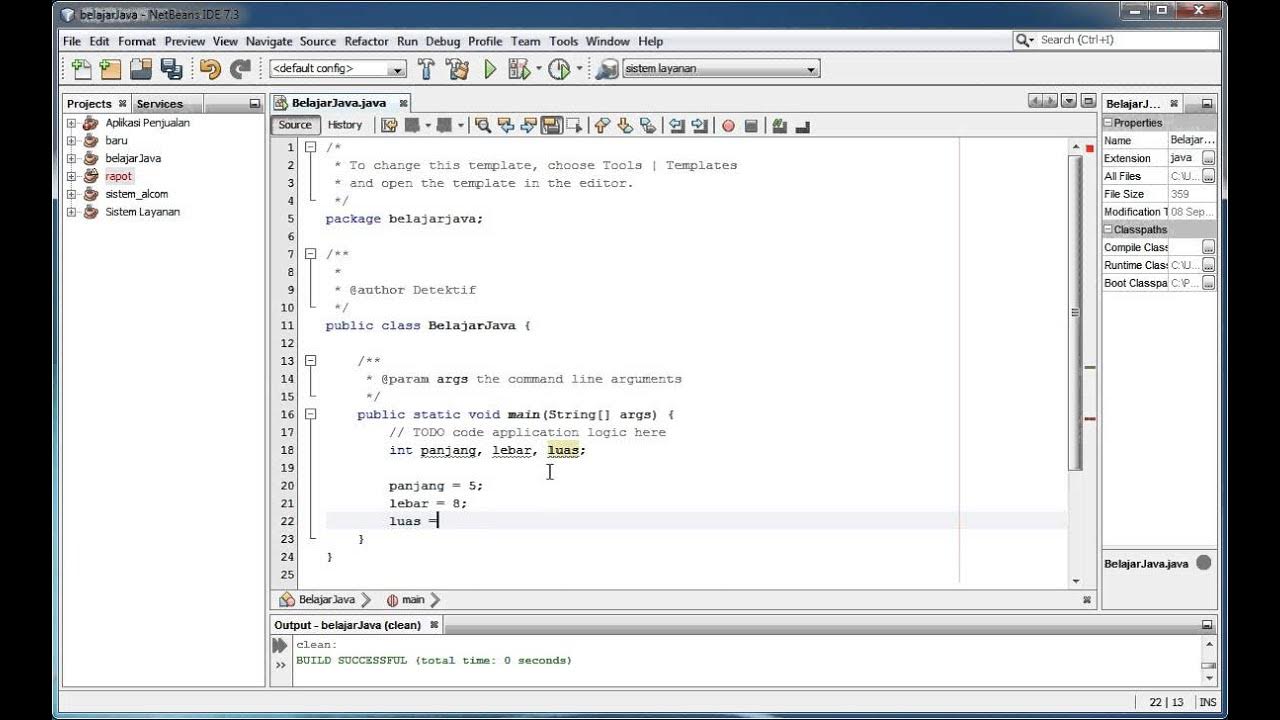This screenshot has width=1280, height=720.
Task: Click the Open Project icon
Action: [x=141, y=69]
